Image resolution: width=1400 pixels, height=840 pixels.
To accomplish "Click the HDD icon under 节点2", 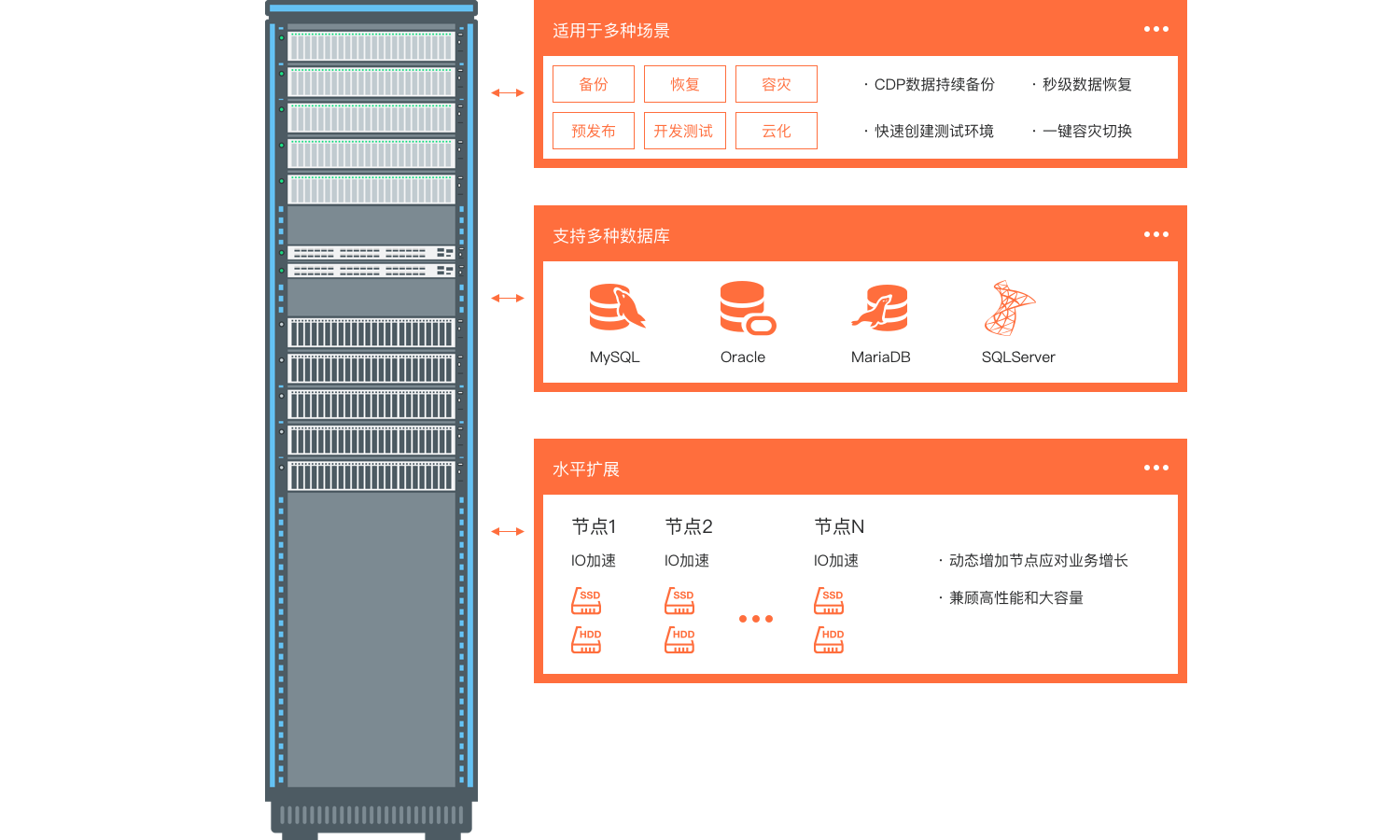I will pos(679,639).
